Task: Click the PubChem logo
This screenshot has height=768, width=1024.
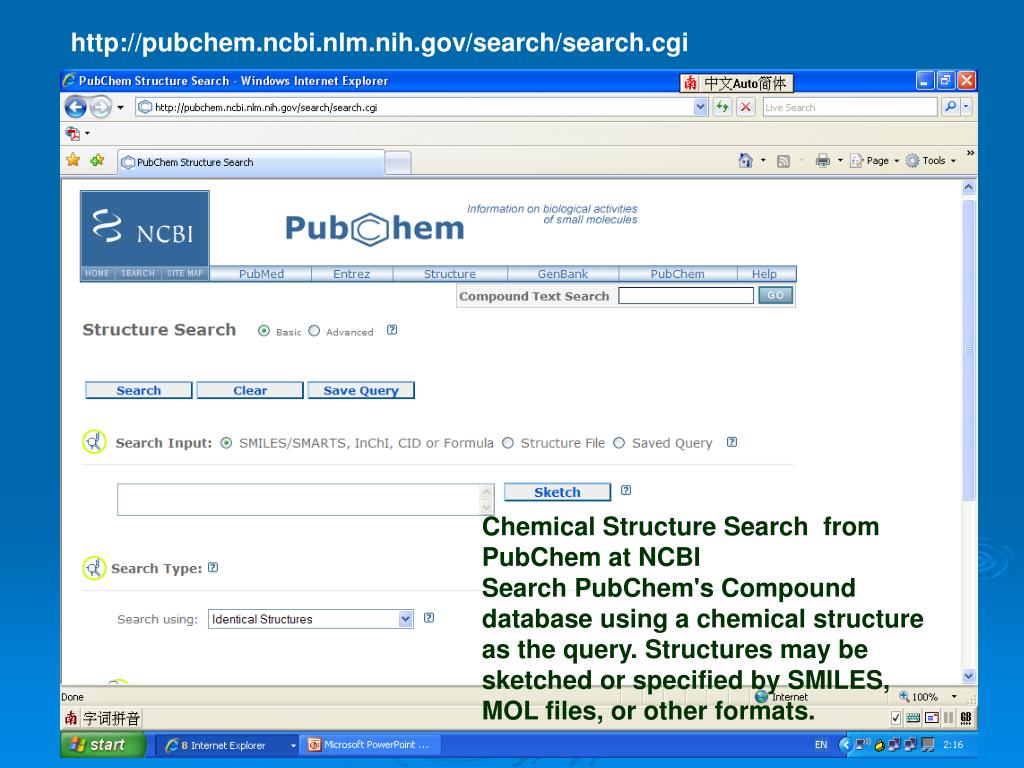Action: click(374, 229)
